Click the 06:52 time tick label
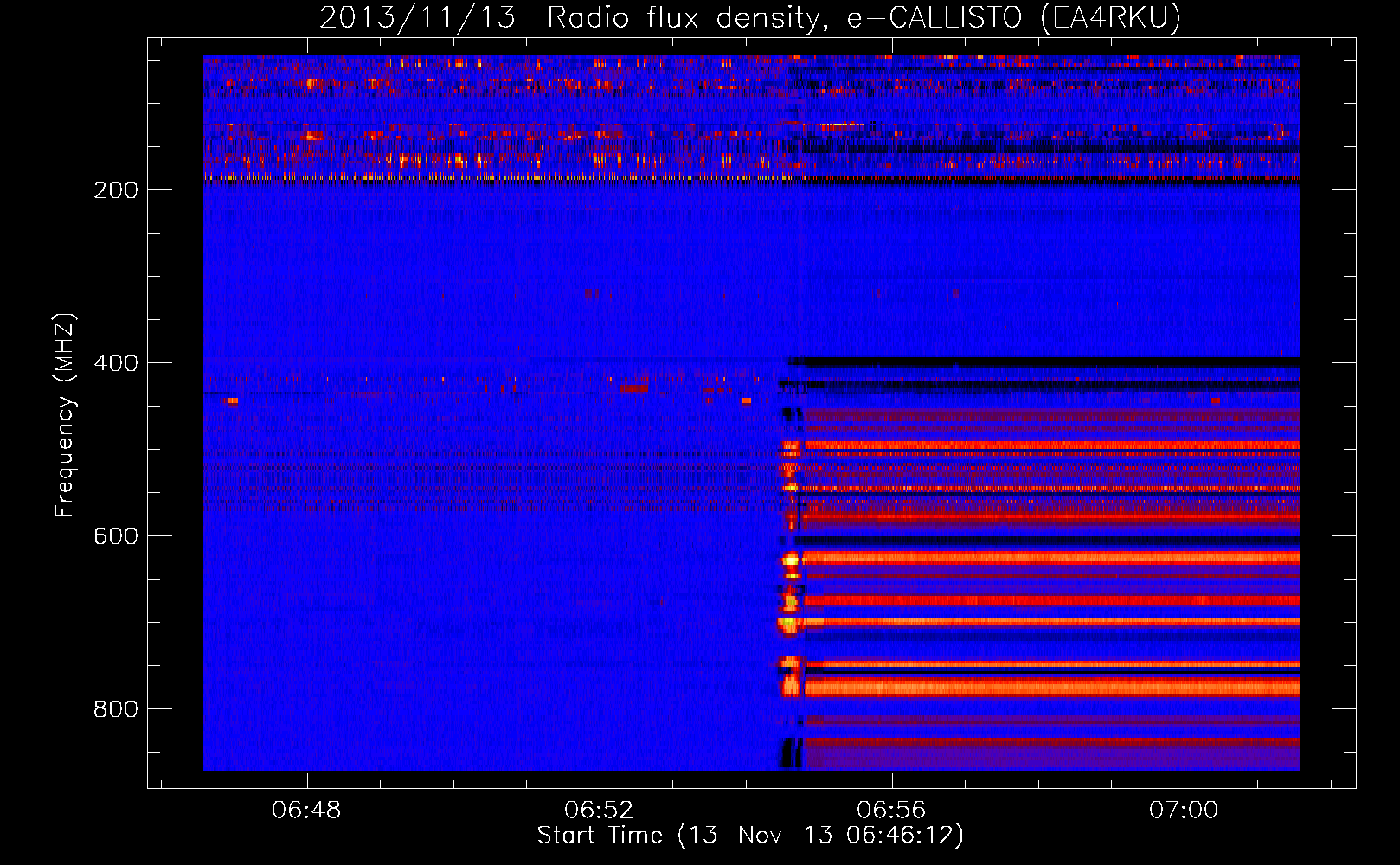The height and width of the screenshot is (865, 1400). 599,811
